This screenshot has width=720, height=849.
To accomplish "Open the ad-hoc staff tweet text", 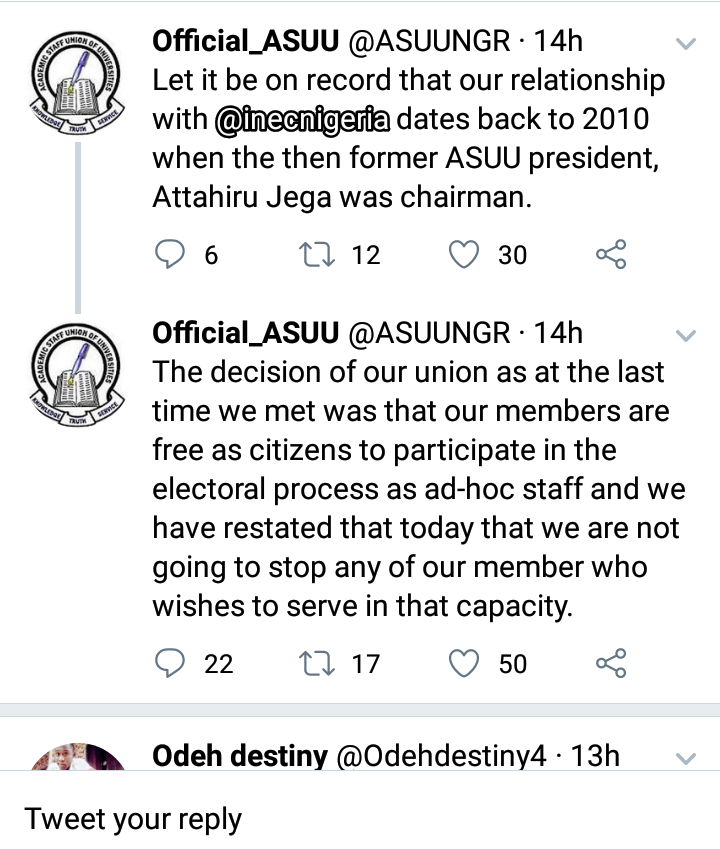I will pyautogui.click(x=418, y=489).
